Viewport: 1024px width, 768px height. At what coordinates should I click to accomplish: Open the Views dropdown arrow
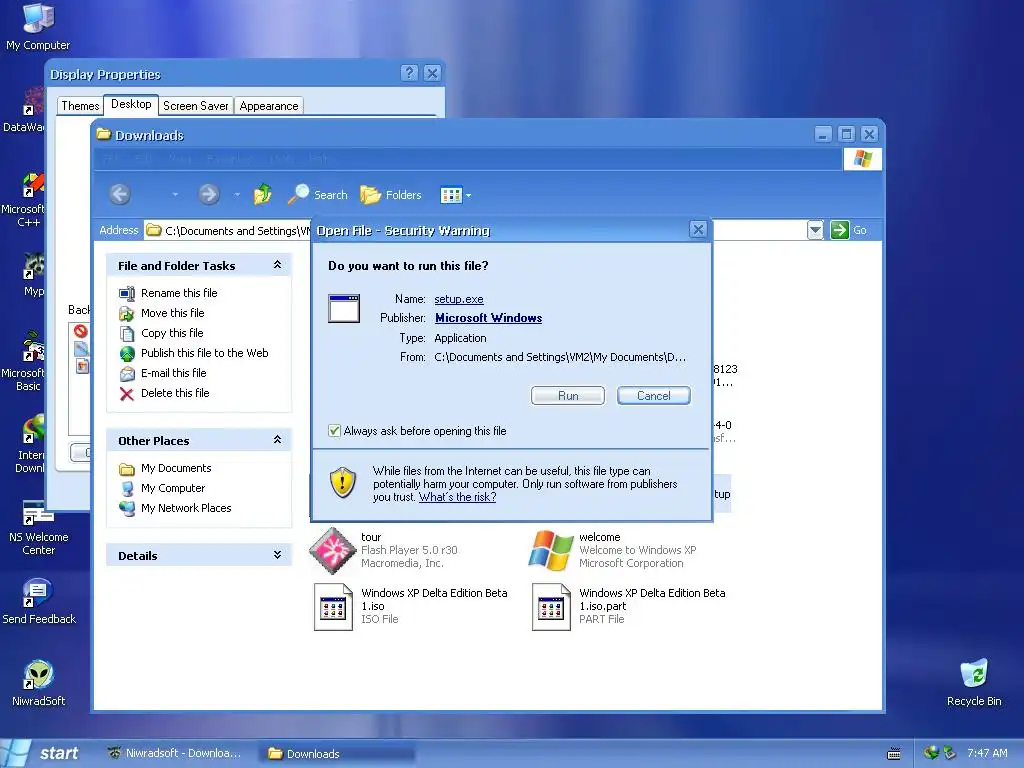[x=468, y=195]
